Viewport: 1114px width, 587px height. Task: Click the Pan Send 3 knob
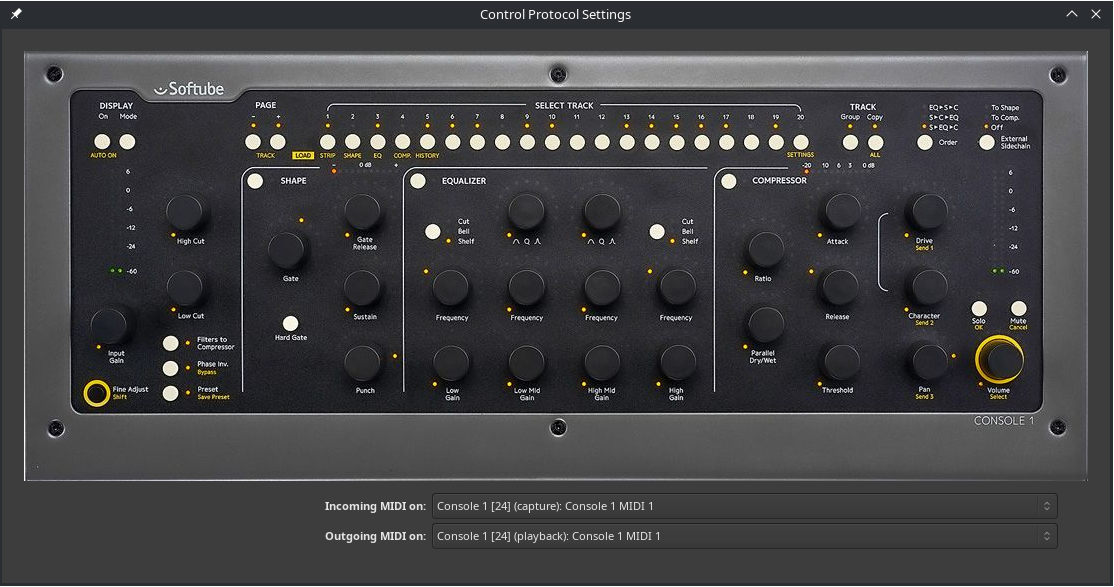coord(929,362)
